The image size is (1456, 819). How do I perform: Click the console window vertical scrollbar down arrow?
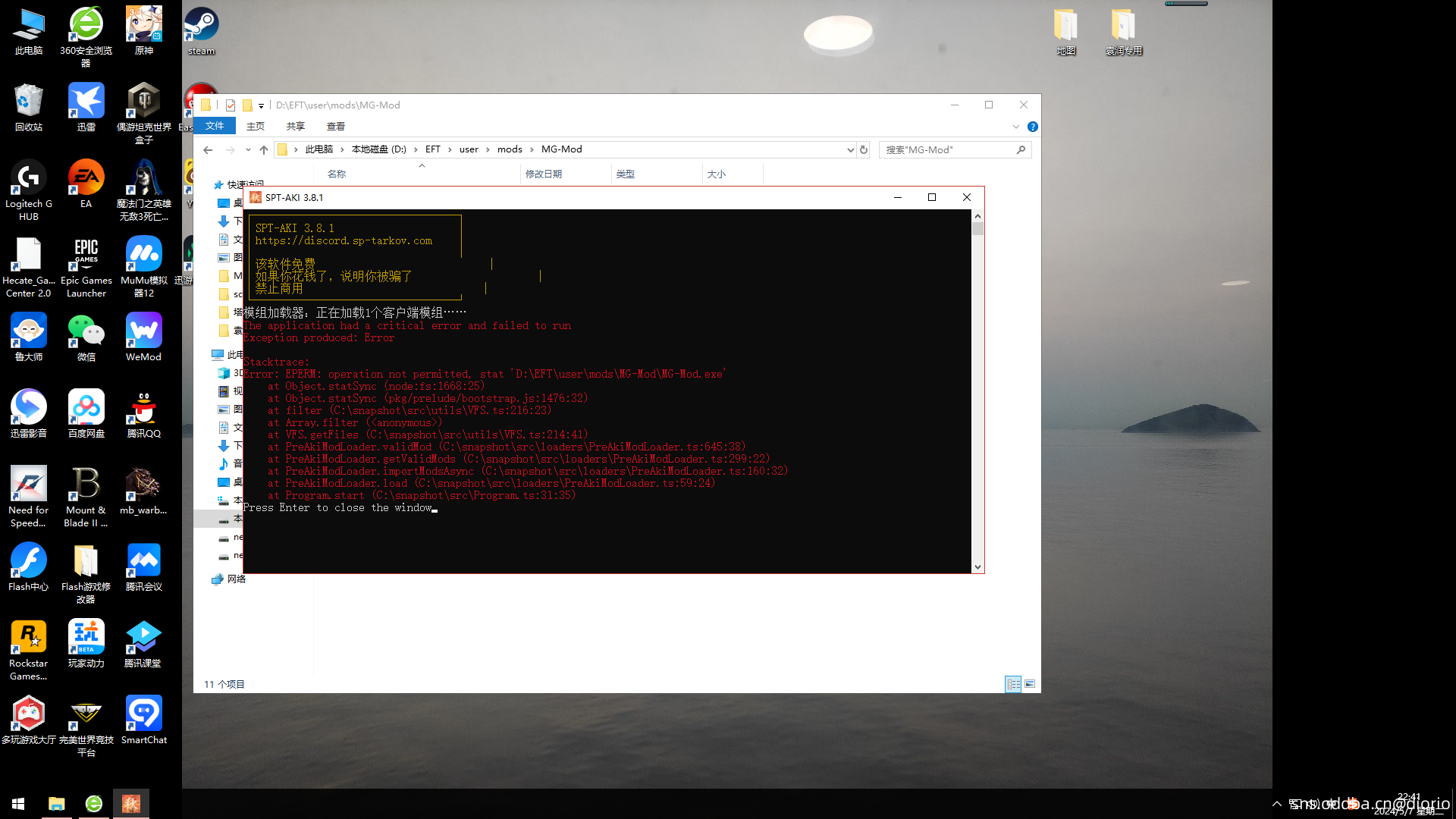coord(977,566)
